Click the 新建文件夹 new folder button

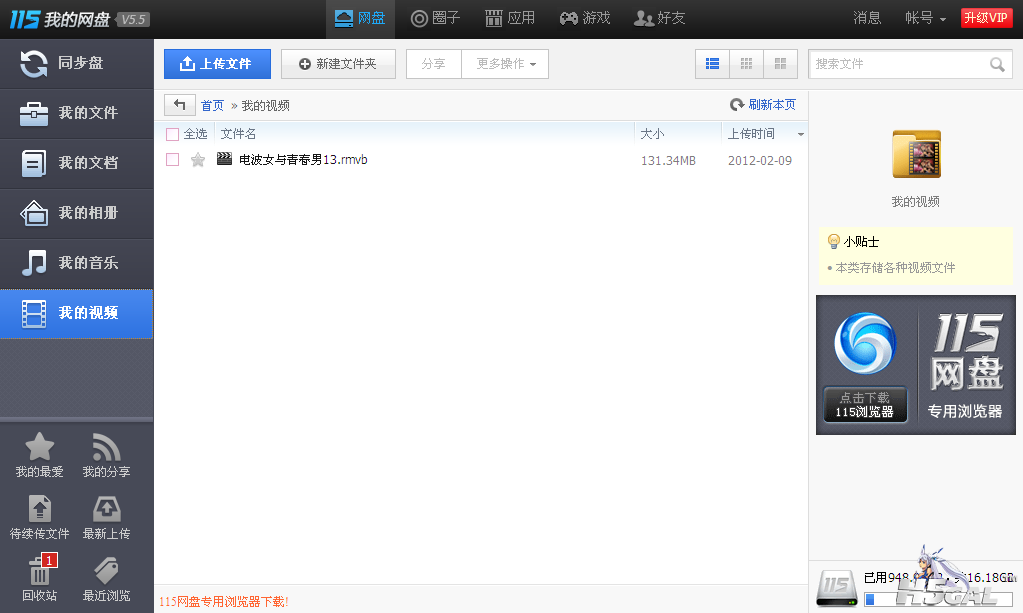pyautogui.click(x=339, y=64)
